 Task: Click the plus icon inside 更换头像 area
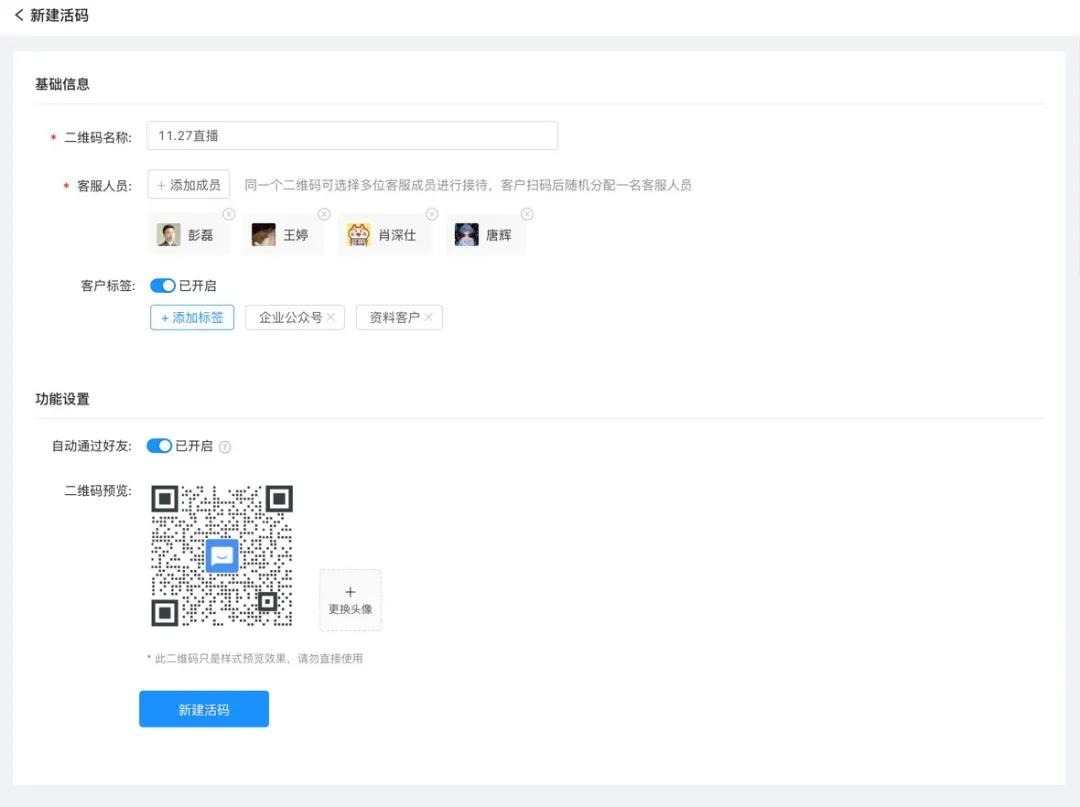tap(350, 590)
